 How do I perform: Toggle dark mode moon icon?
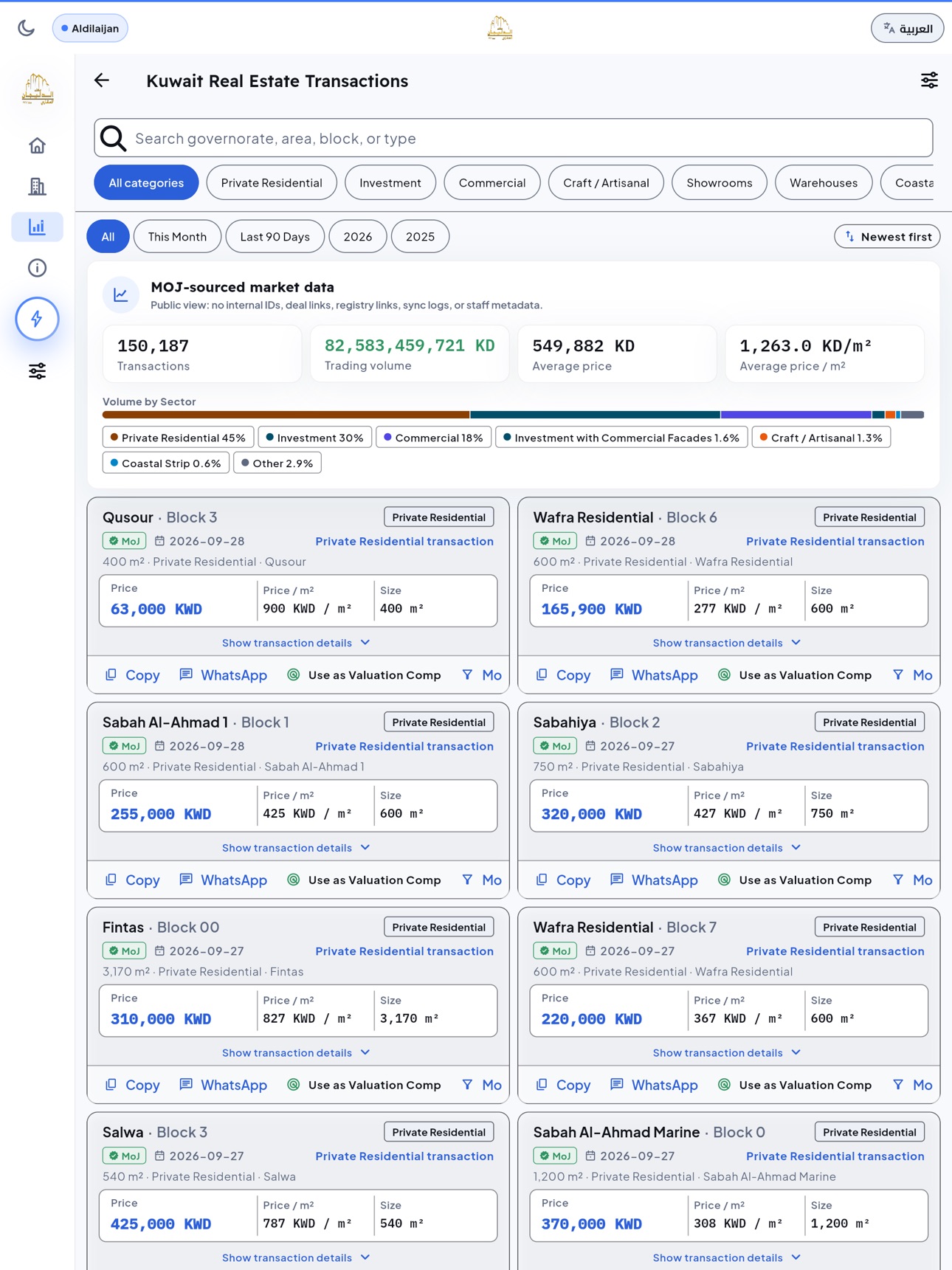click(x=27, y=28)
